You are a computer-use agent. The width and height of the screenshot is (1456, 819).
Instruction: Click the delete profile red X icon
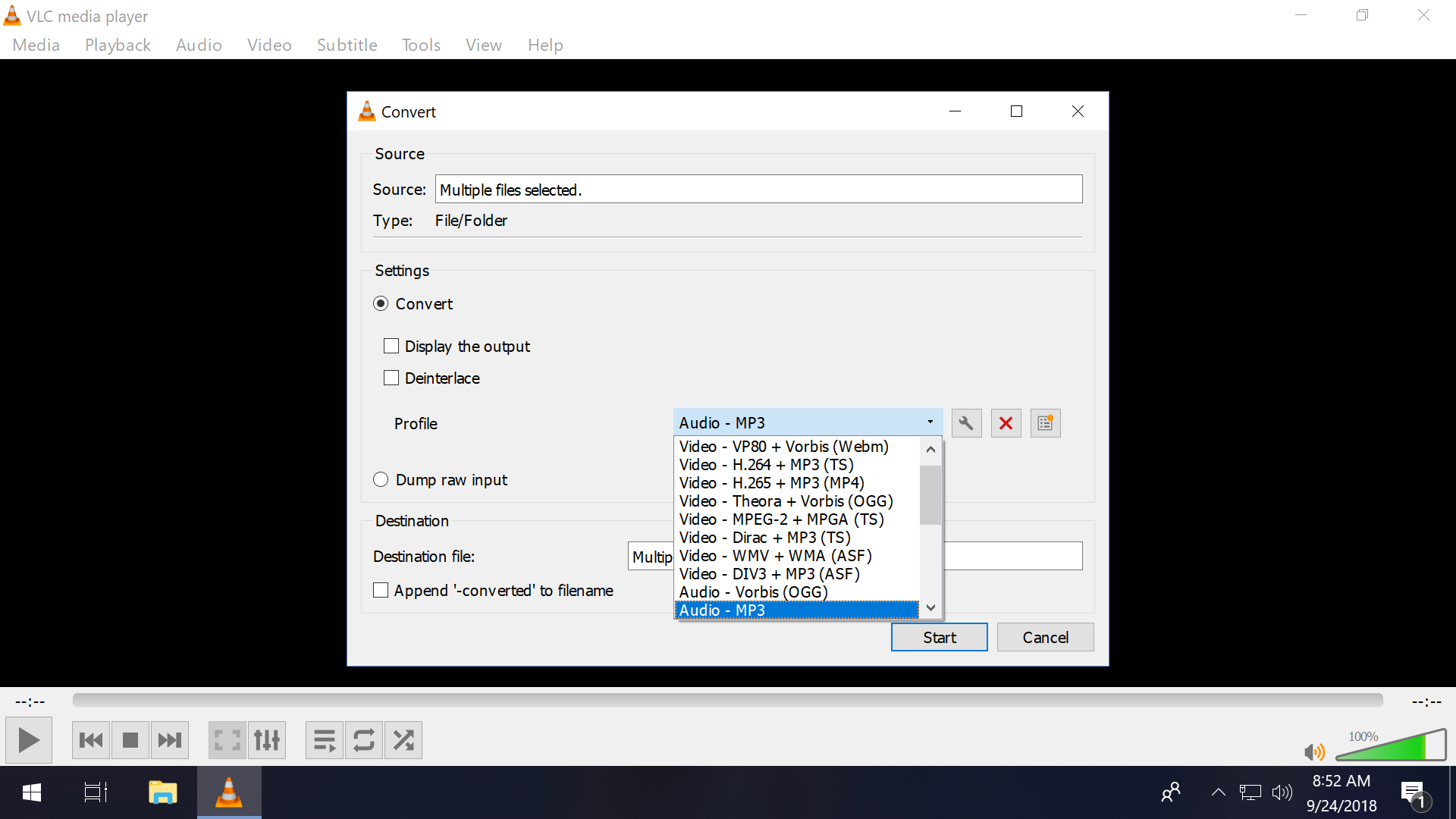[x=1006, y=423]
